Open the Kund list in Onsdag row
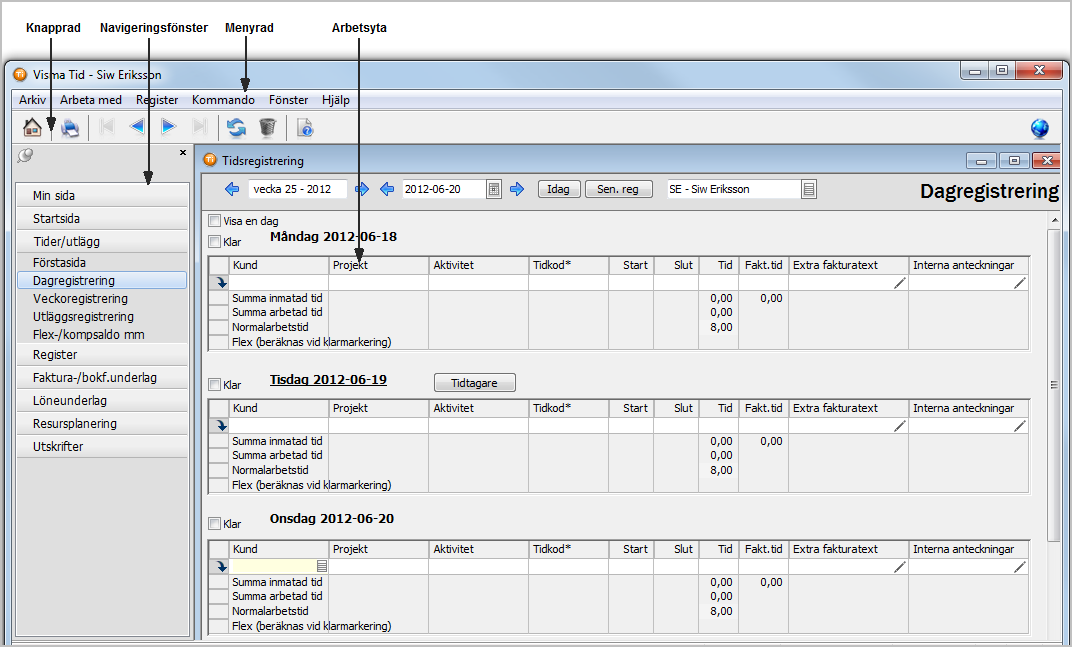 (322, 567)
